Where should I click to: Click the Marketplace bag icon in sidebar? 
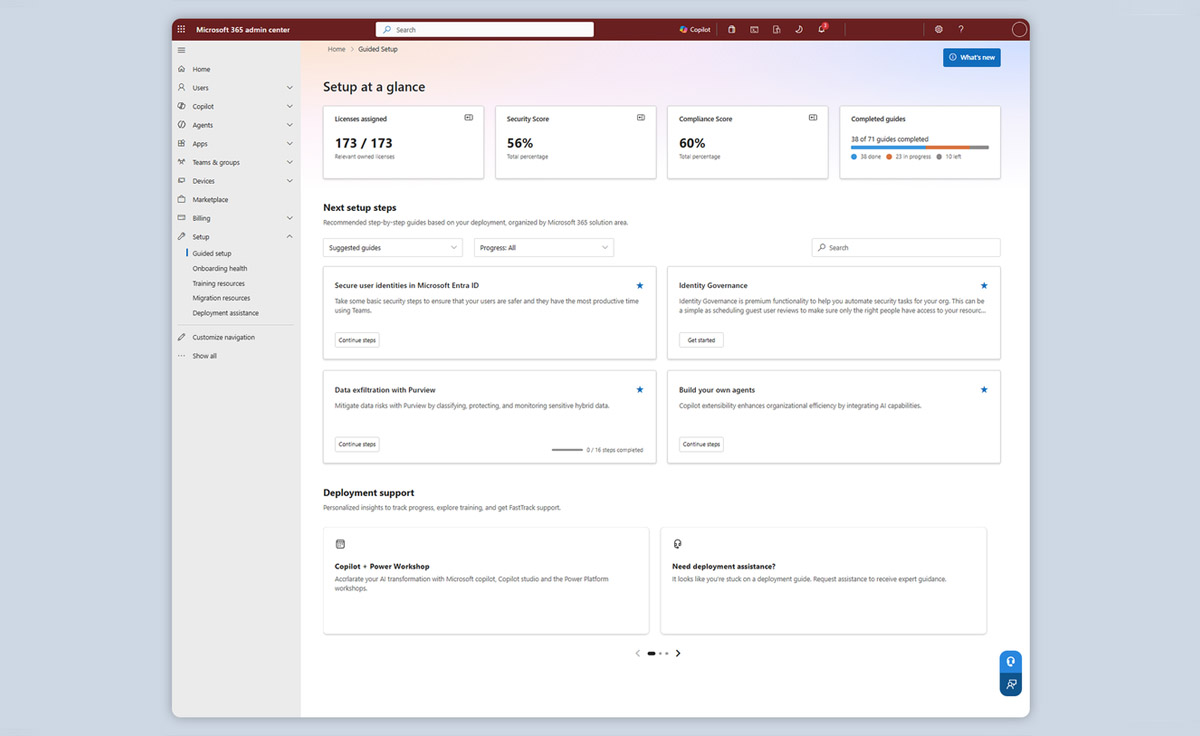(181, 199)
